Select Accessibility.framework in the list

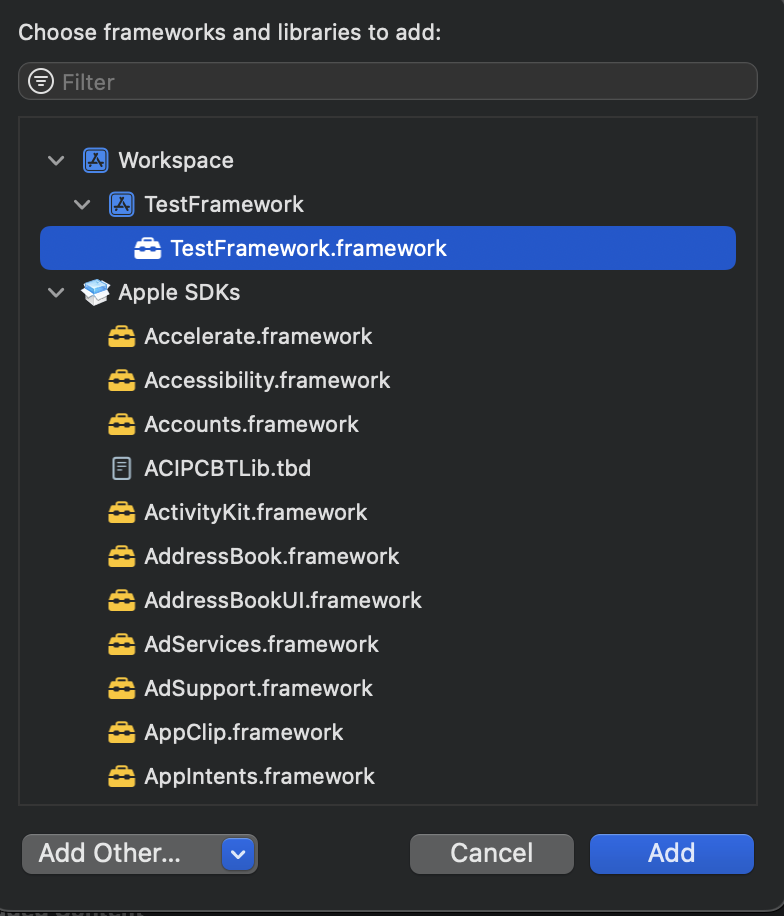267,380
